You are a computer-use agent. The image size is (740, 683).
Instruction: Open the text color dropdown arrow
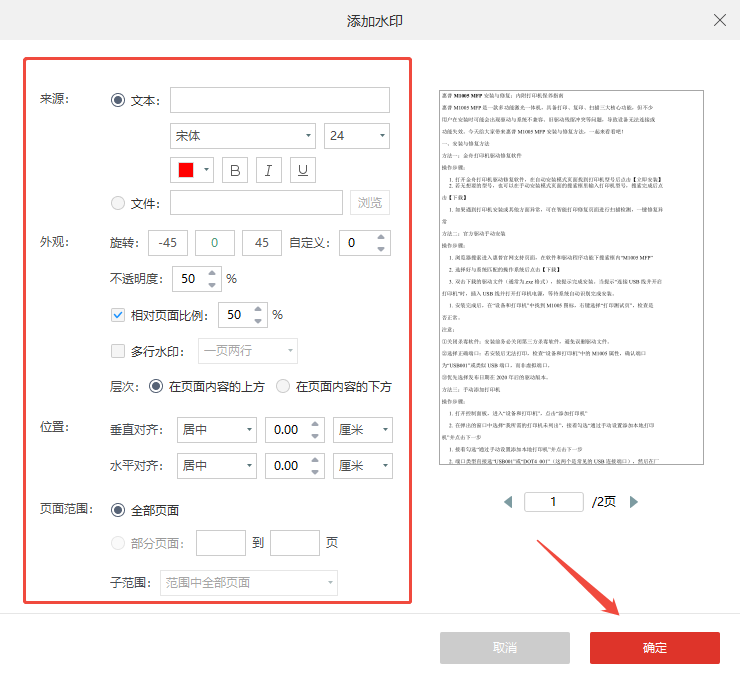point(206,169)
